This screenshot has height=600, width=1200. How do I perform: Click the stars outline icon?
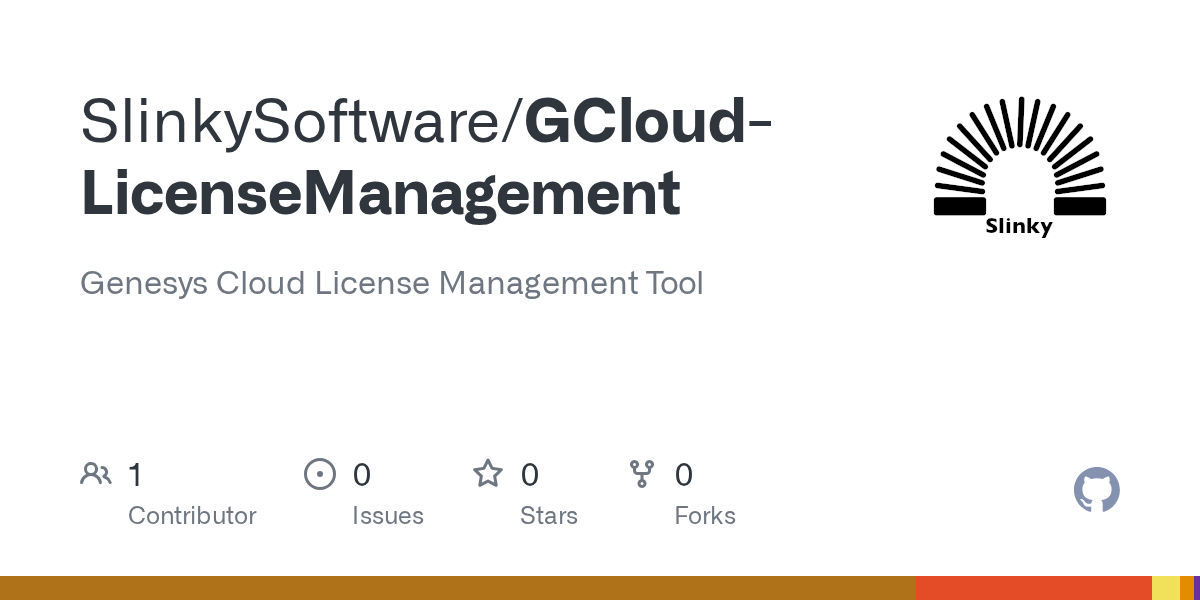point(488,474)
